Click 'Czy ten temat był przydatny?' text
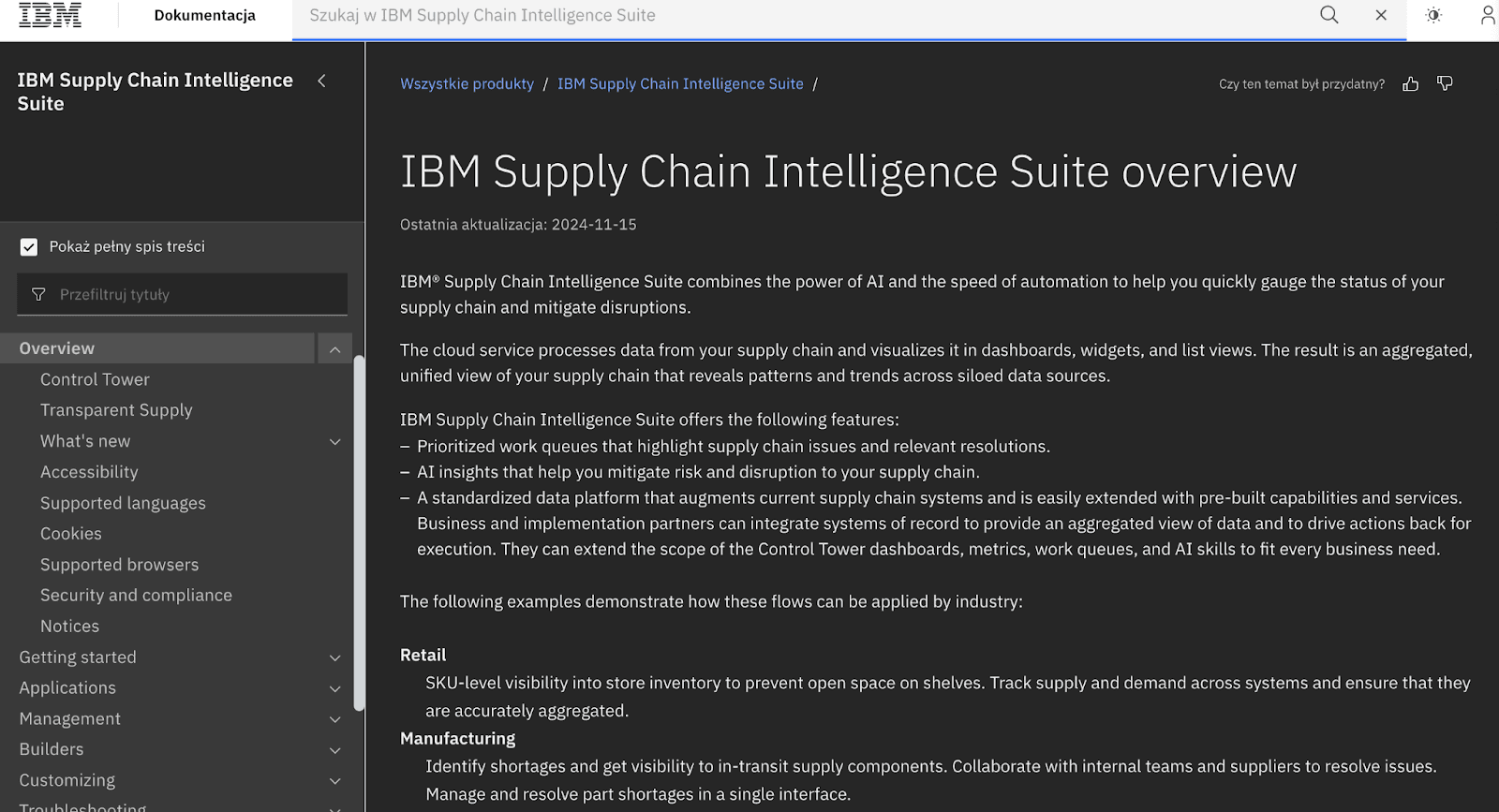The height and width of the screenshot is (812, 1499). (1301, 84)
